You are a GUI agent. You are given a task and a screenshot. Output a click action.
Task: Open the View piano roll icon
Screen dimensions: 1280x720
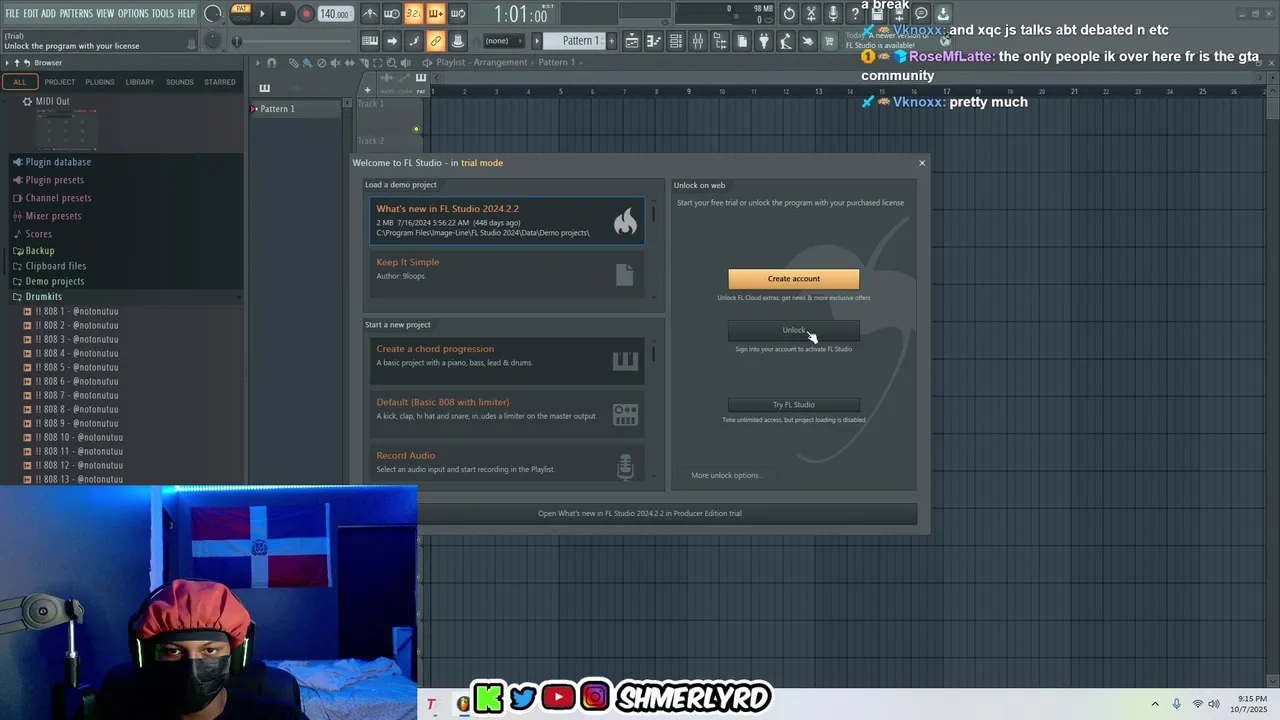(x=654, y=41)
